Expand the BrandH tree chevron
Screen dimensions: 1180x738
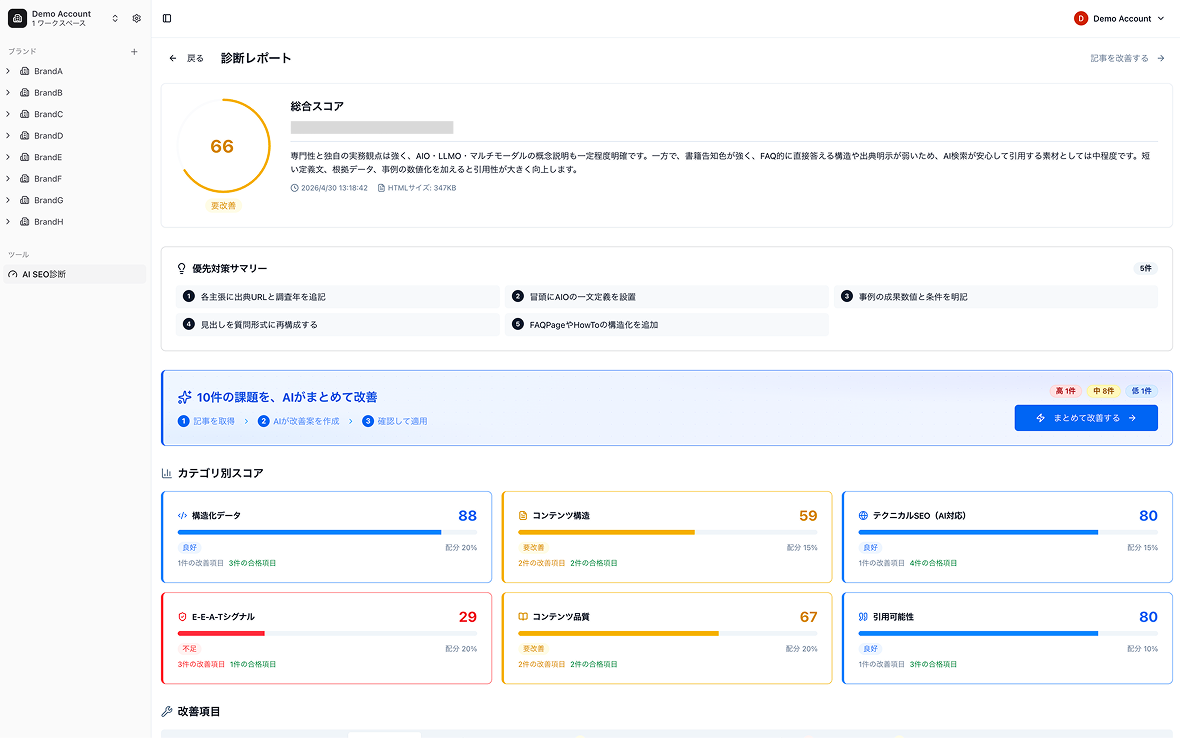(8, 222)
